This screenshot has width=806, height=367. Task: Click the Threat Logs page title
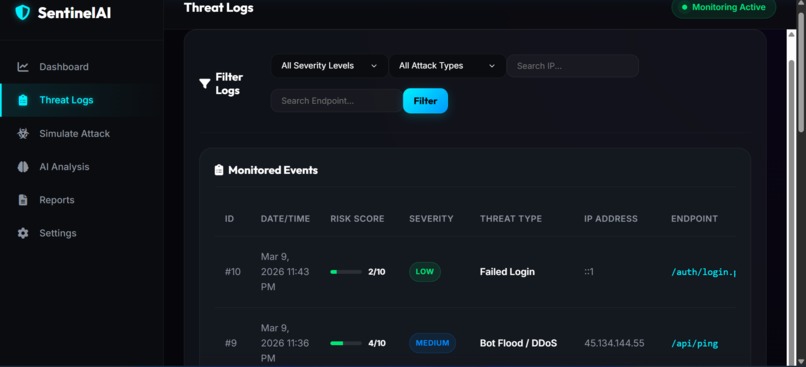[x=218, y=8]
